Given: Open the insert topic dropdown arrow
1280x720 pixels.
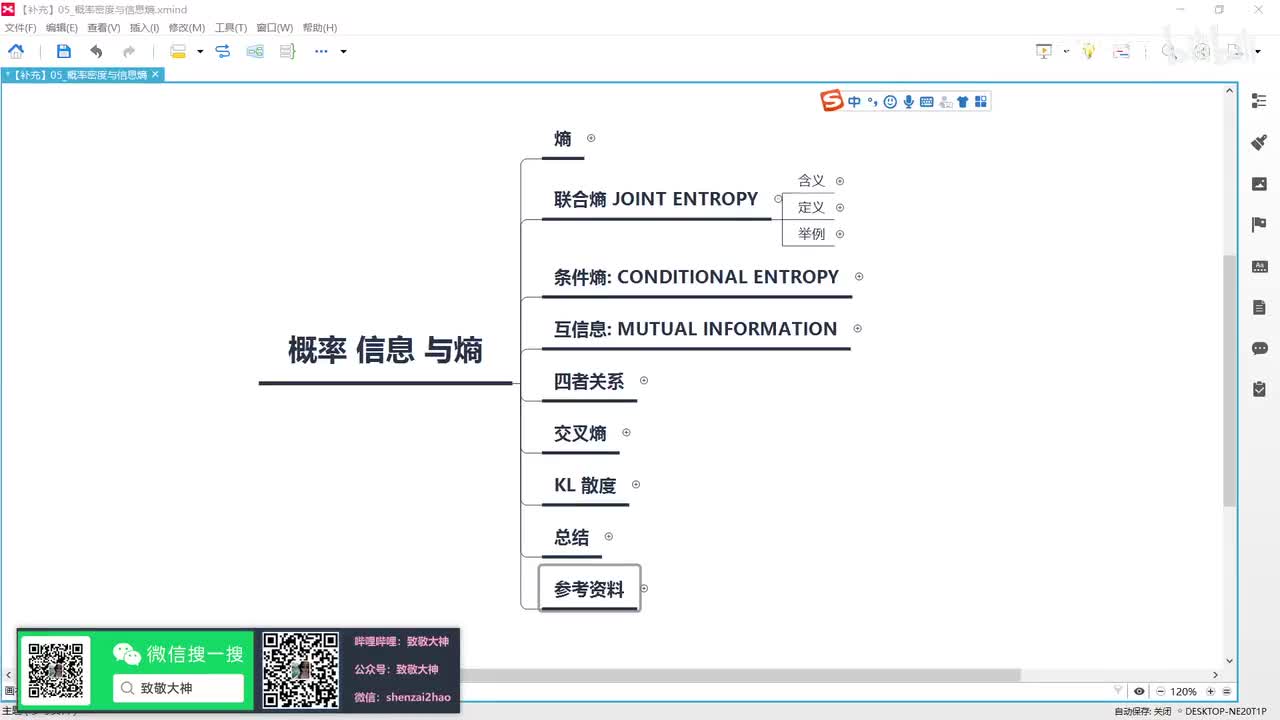Looking at the screenshot, I should [x=200, y=51].
